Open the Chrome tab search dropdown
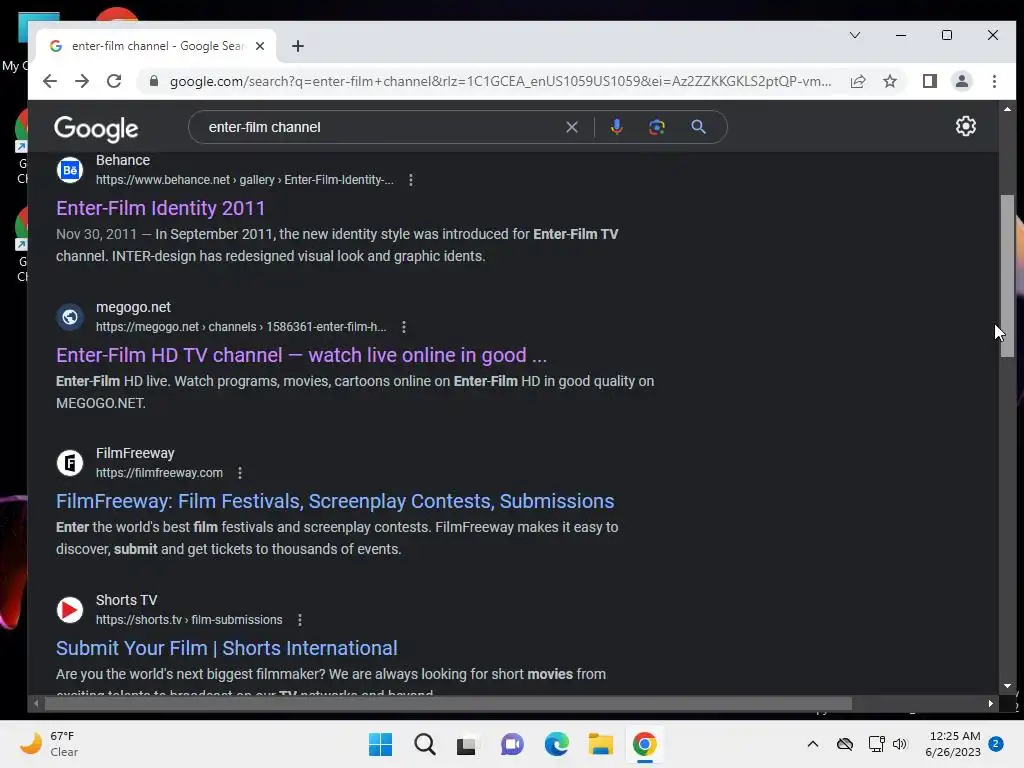The width and height of the screenshot is (1024, 768). tap(854, 35)
